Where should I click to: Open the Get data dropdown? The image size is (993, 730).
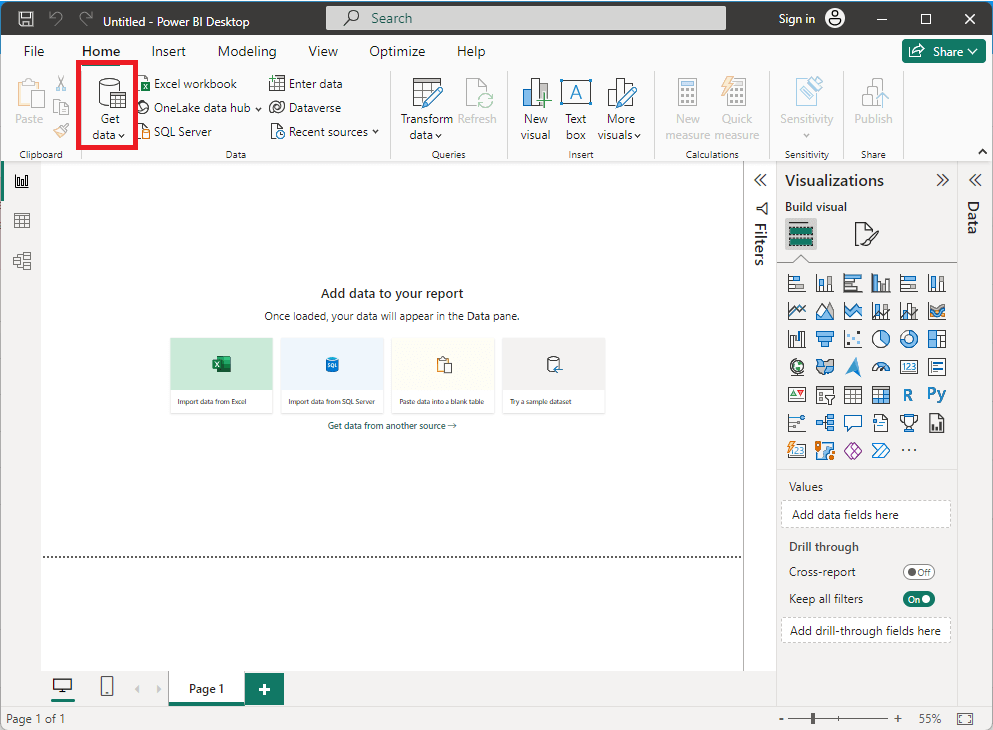coord(109,108)
